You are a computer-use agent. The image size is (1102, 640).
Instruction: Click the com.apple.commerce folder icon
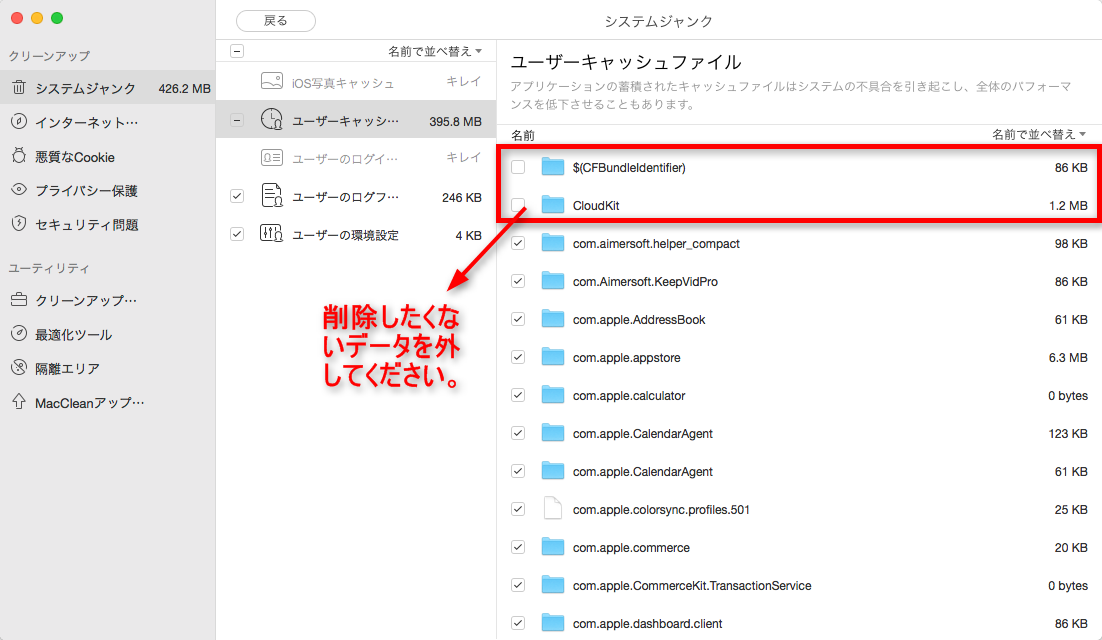(553, 546)
